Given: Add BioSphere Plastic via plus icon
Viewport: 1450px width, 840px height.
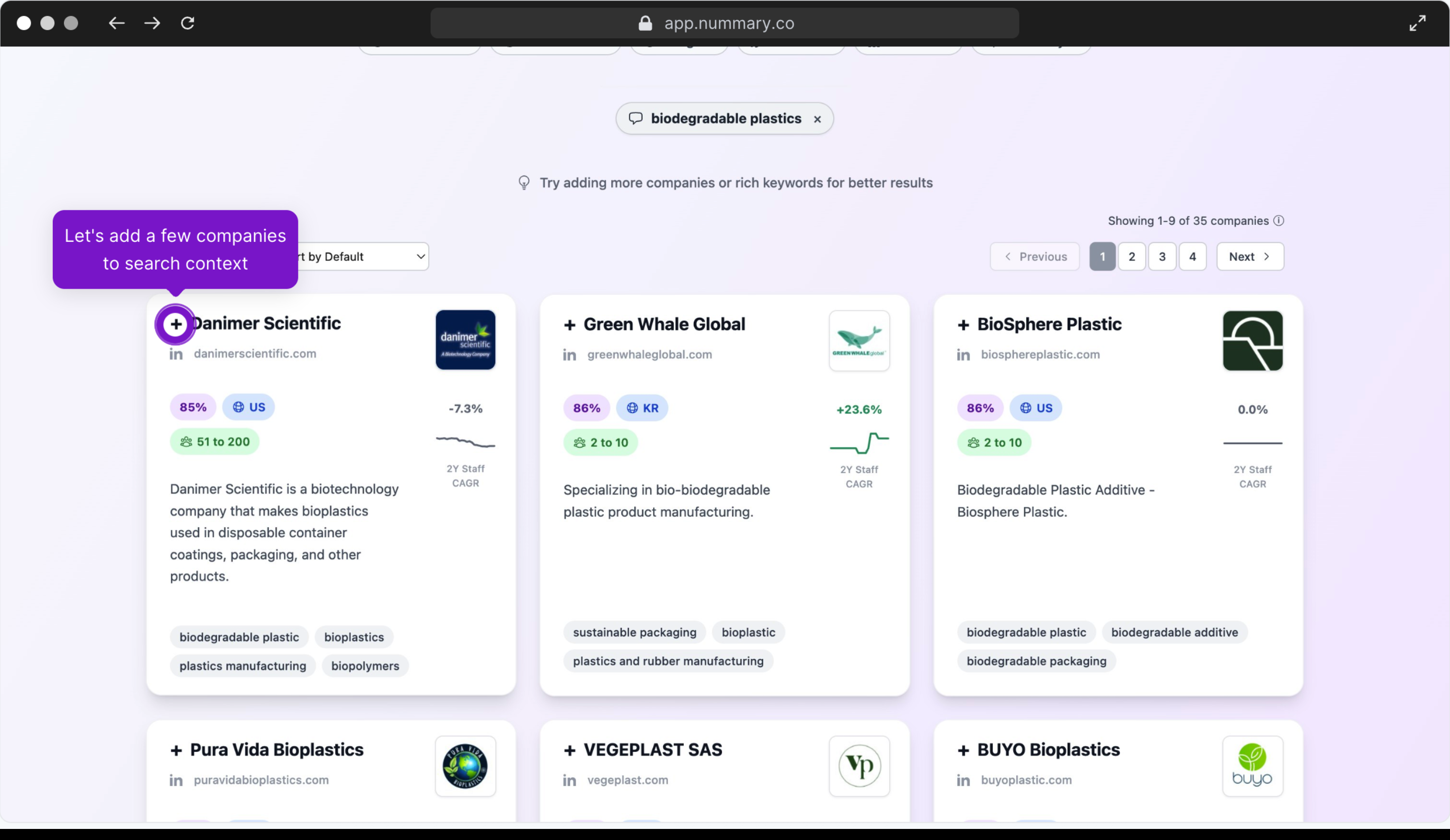Looking at the screenshot, I should [963, 325].
